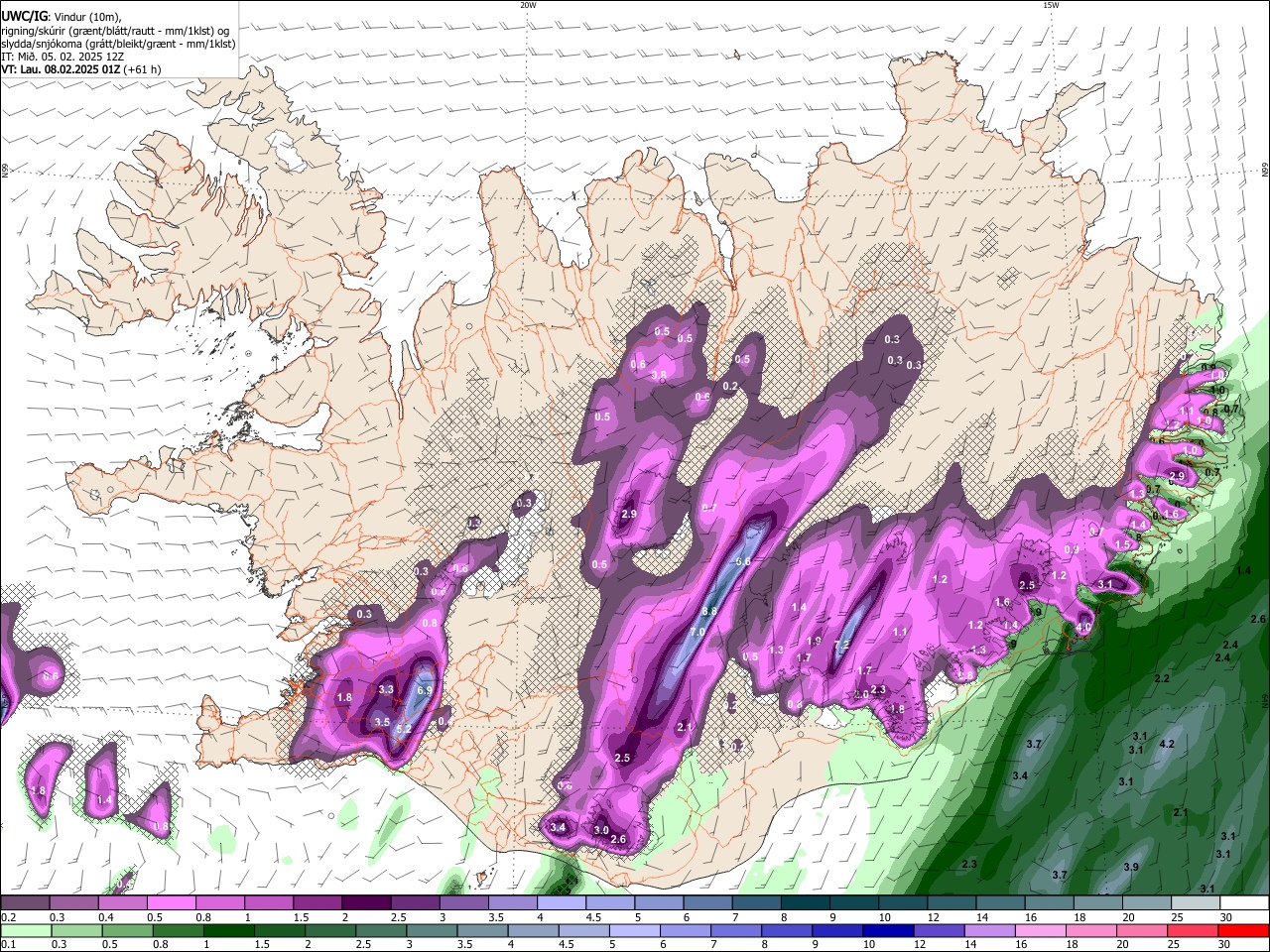The image size is (1270, 952).
Task: Click the UWC/IG title text
Action: coord(24,15)
